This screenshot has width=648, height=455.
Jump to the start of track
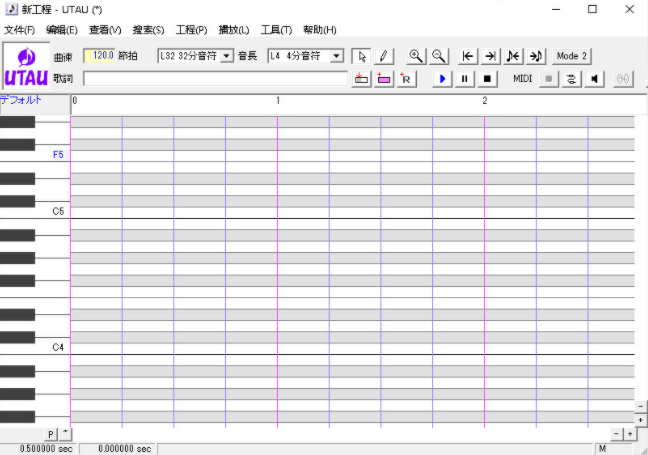[x=467, y=56]
